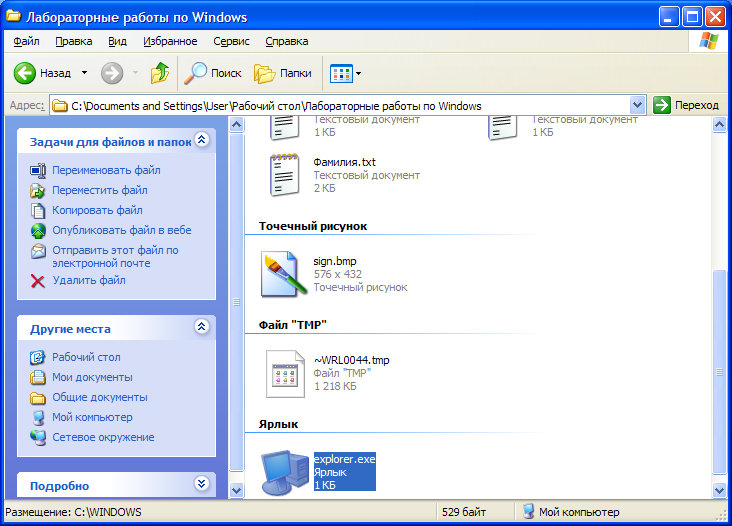The image size is (732, 526).
Task: Collapse the Другие места panel
Action: click(x=202, y=327)
